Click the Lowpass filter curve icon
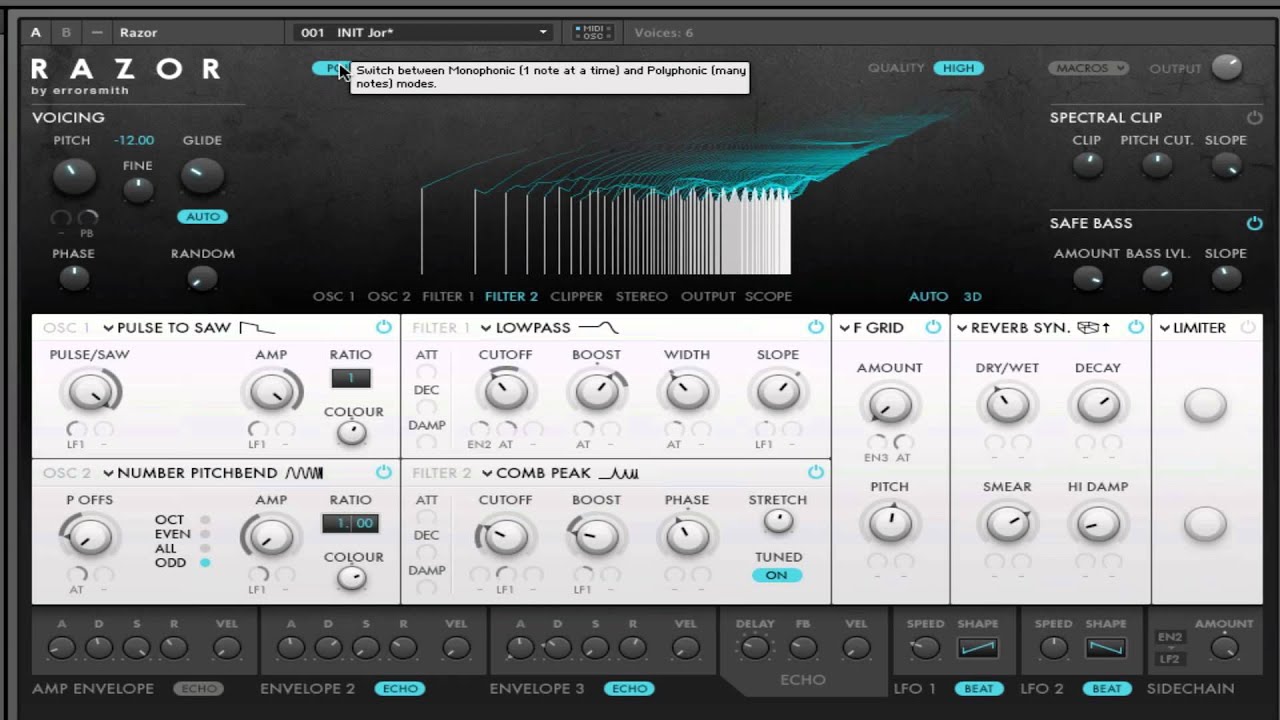This screenshot has width=1280, height=720. (598, 327)
